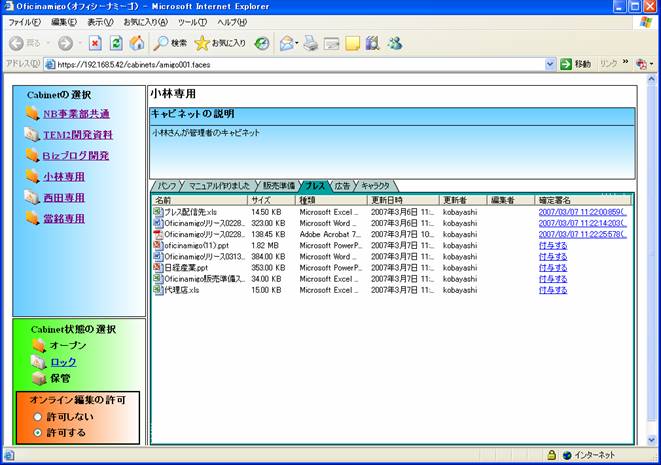The width and height of the screenshot is (661, 465).
Task: Select 許可する radio button
Action: (x=37, y=432)
